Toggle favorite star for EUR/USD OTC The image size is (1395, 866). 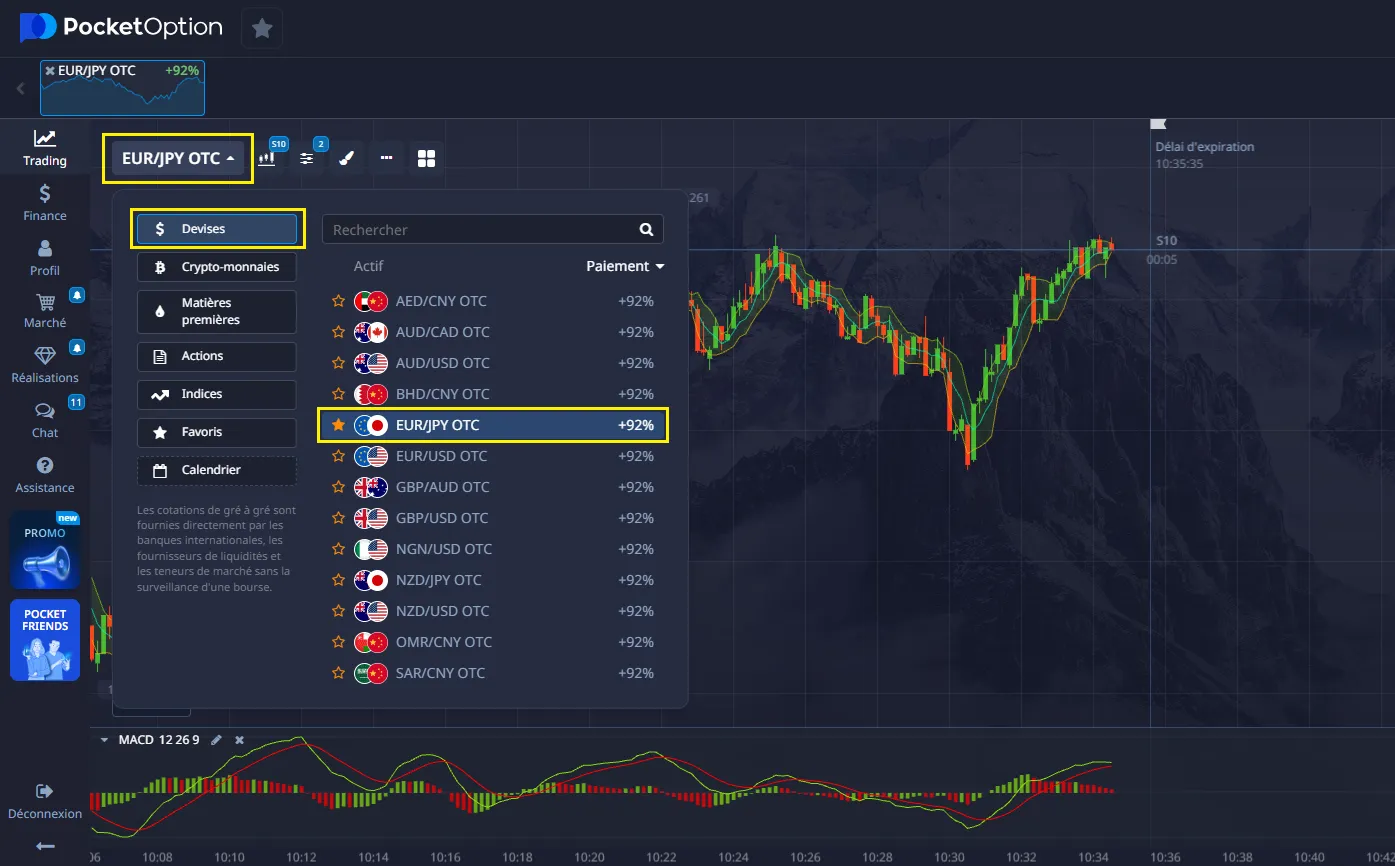338,456
